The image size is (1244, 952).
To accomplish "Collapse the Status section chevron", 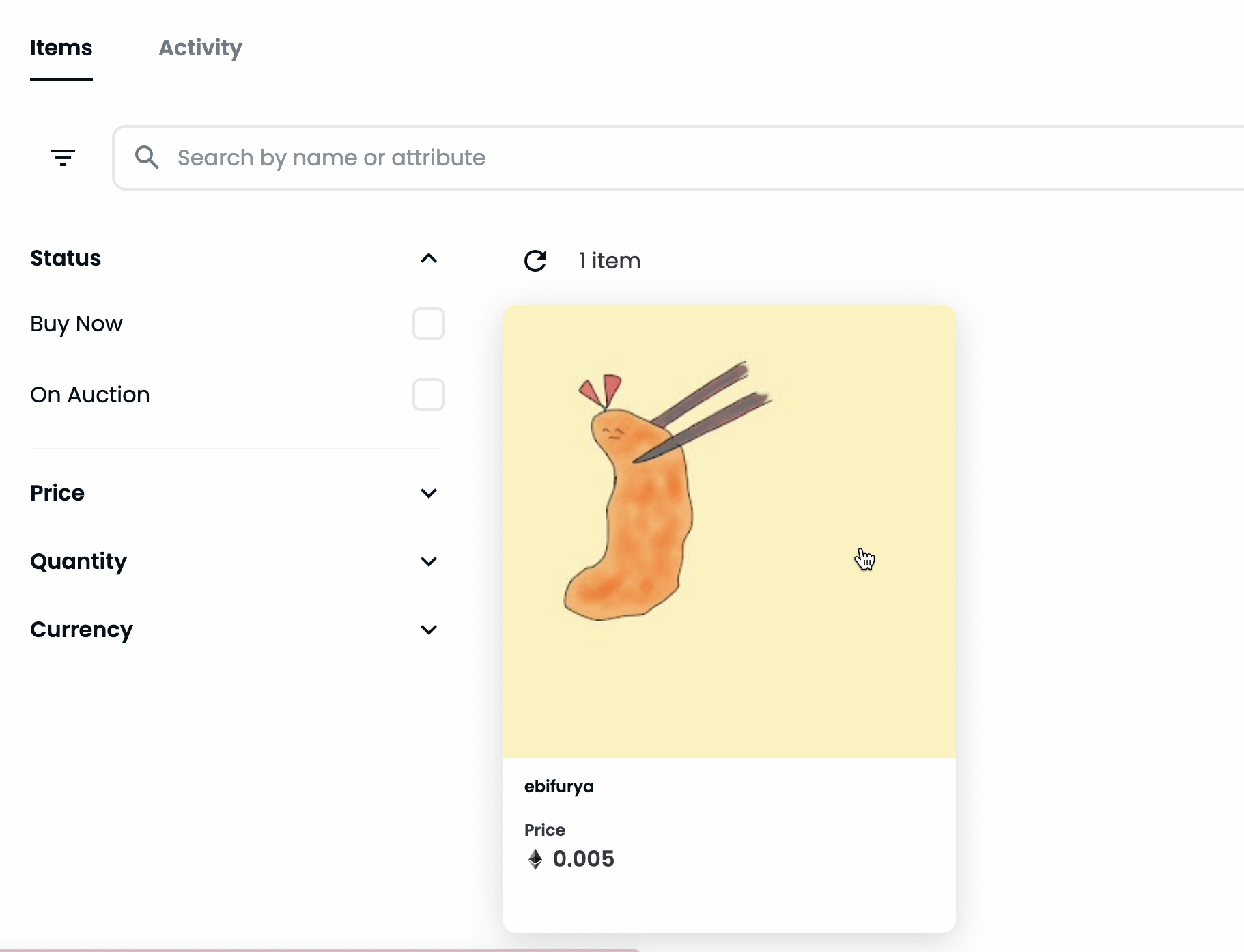I will 429,258.
